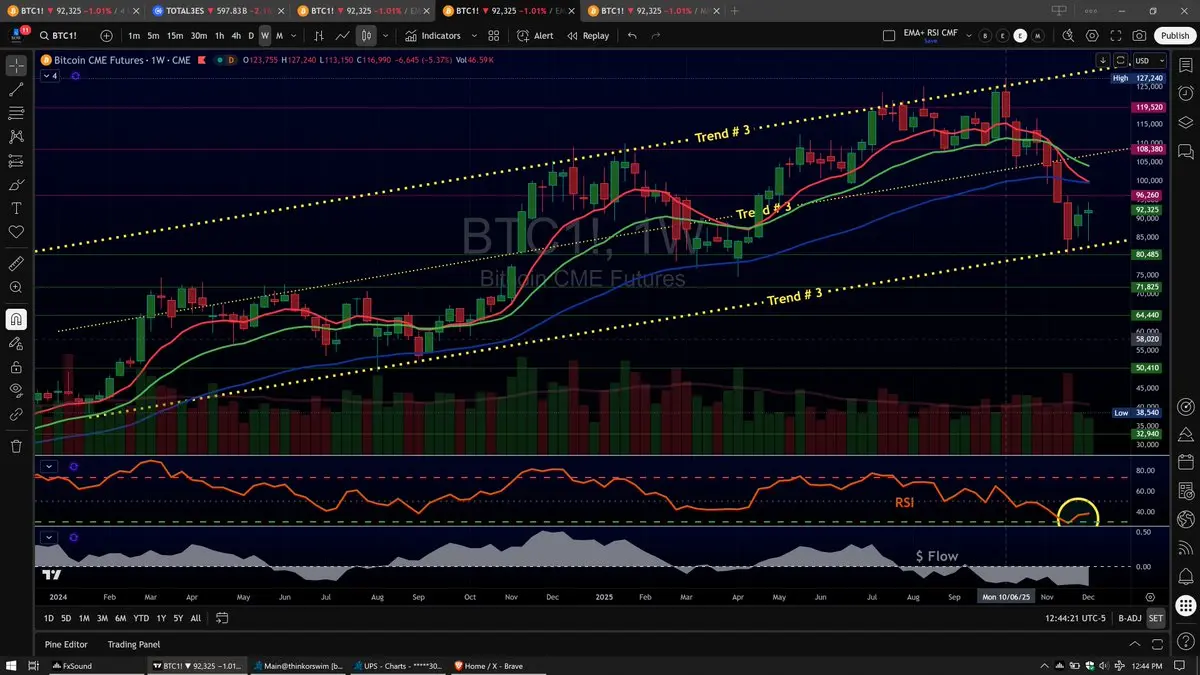This screenshot has width=1200, height=675.
Task: Select the 1D date range
Action: point(48,618)
